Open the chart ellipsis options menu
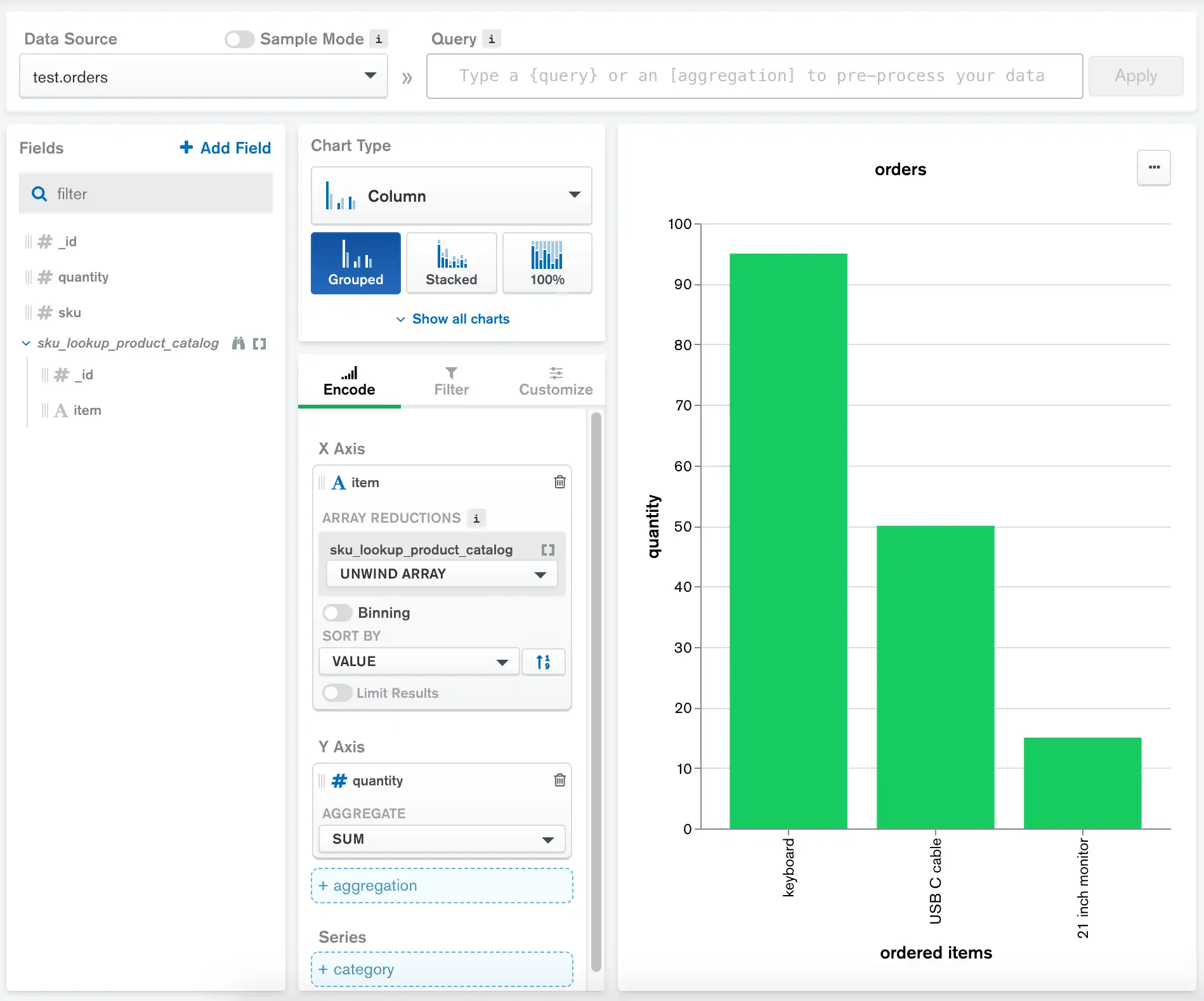Image resolution: width=1204 pixels, height=1001 pixels. pos(1153,168)
